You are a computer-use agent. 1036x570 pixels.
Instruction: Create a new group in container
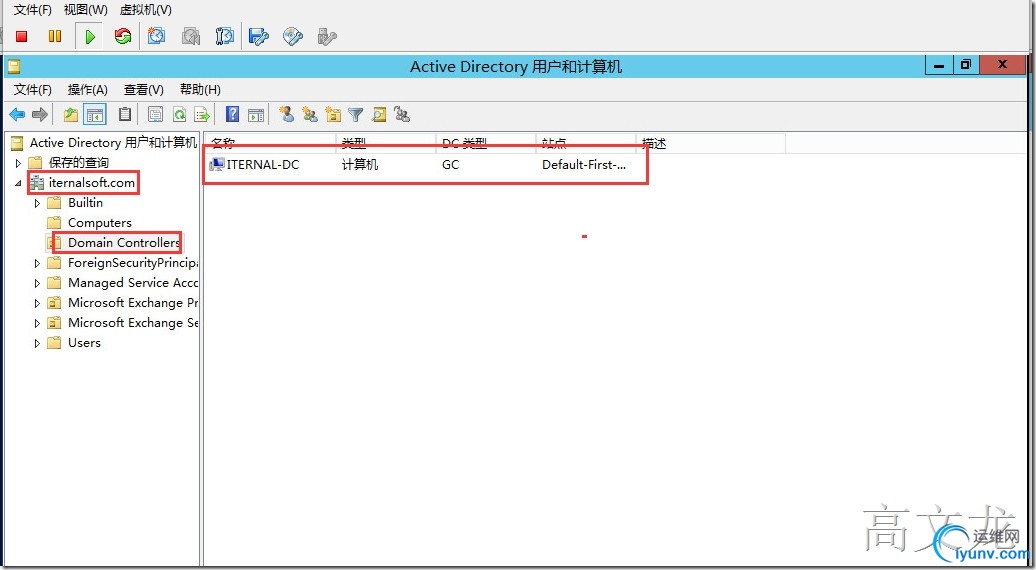(310, 114)
